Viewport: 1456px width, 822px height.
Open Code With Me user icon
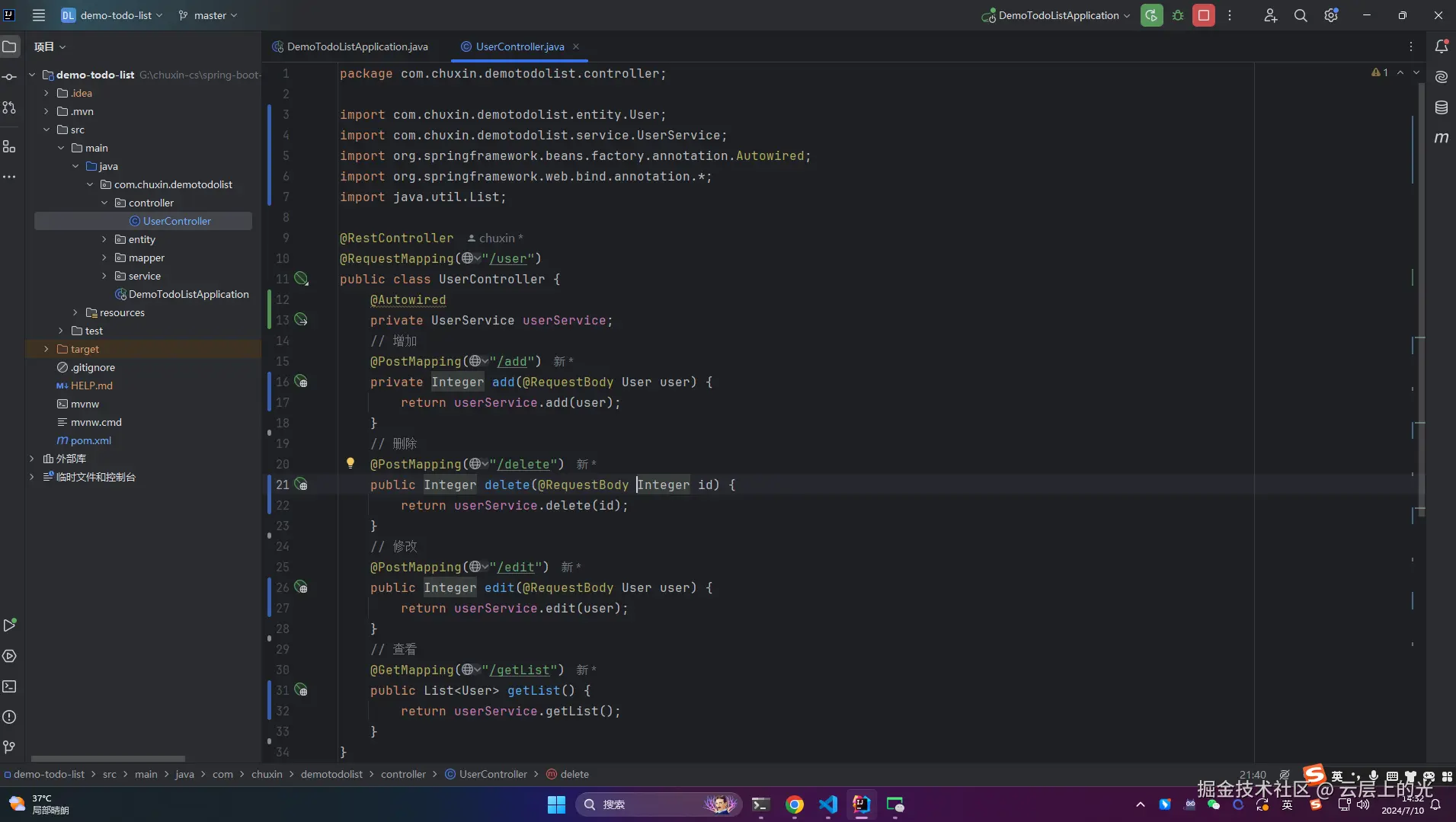(1270, 15)
